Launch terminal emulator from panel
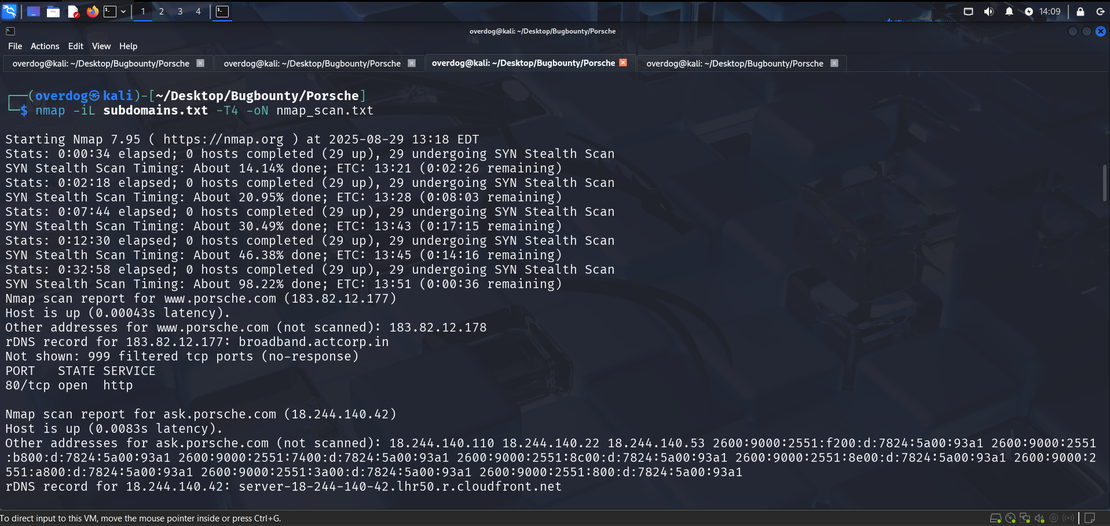 pos(108,11)
